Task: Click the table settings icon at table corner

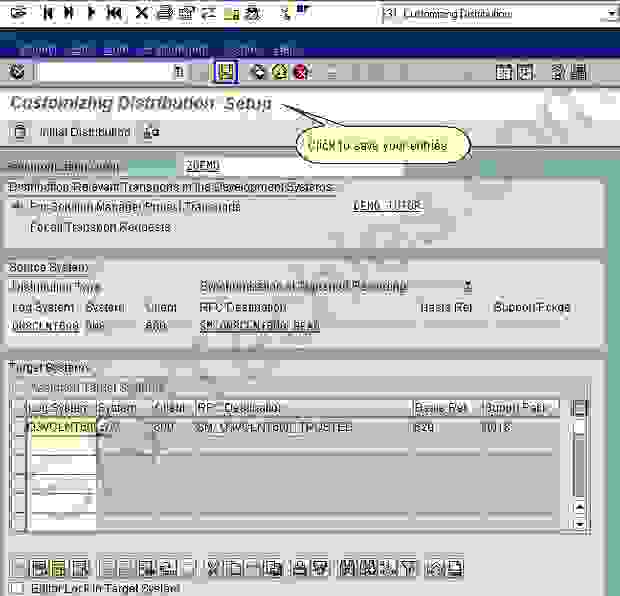Action: tap(579, 408)
